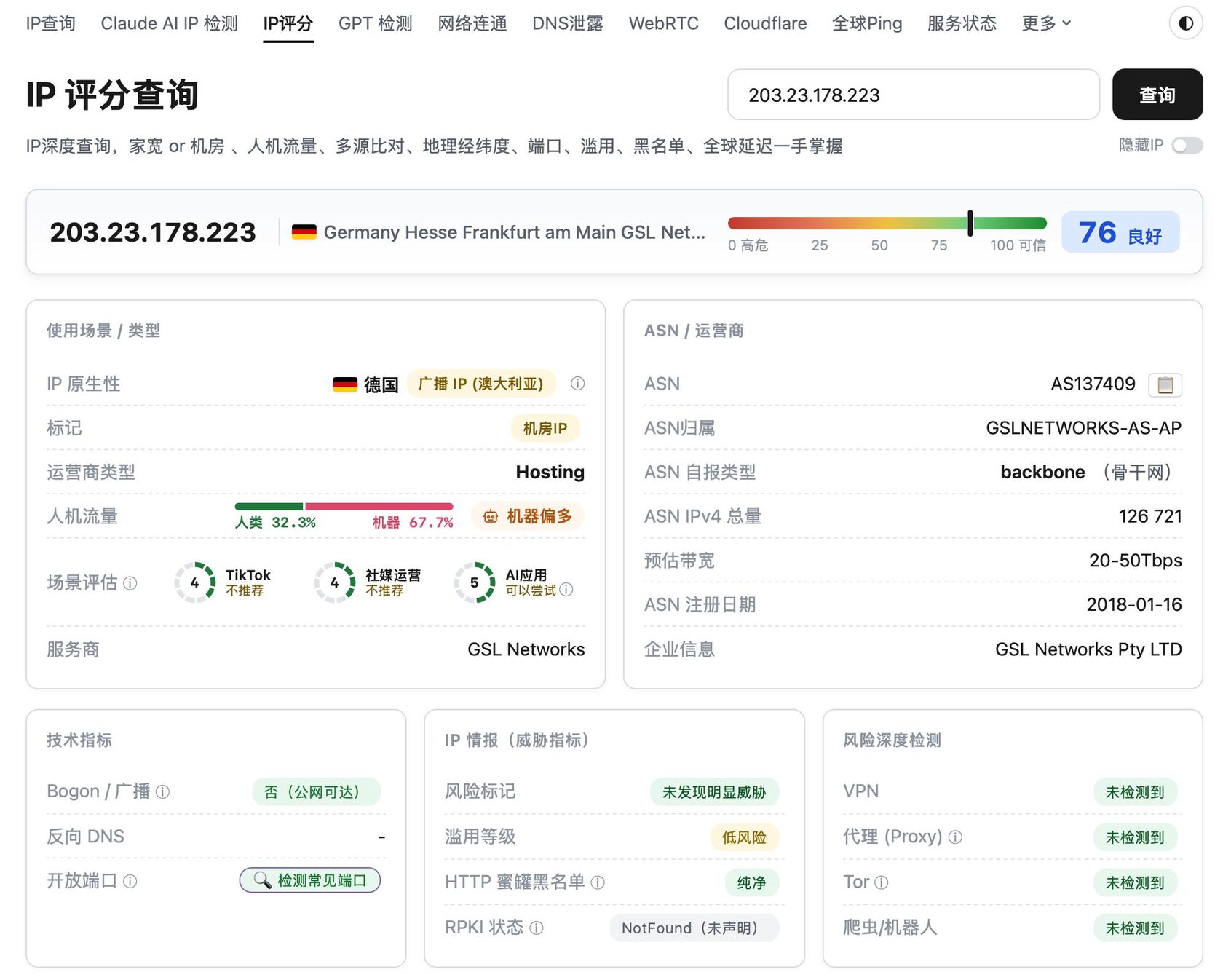Click the AI应用 score ring showing 5

click(x=474, y=582)
